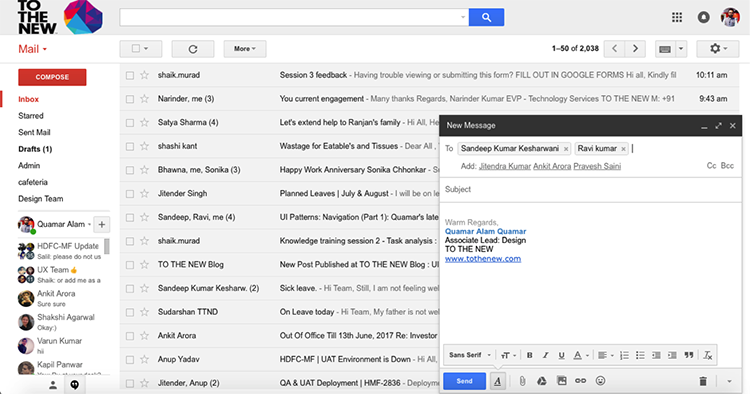Go to newer messages page
The height and width of the screenshot is (394, 750).
click(x=615, y=49)
